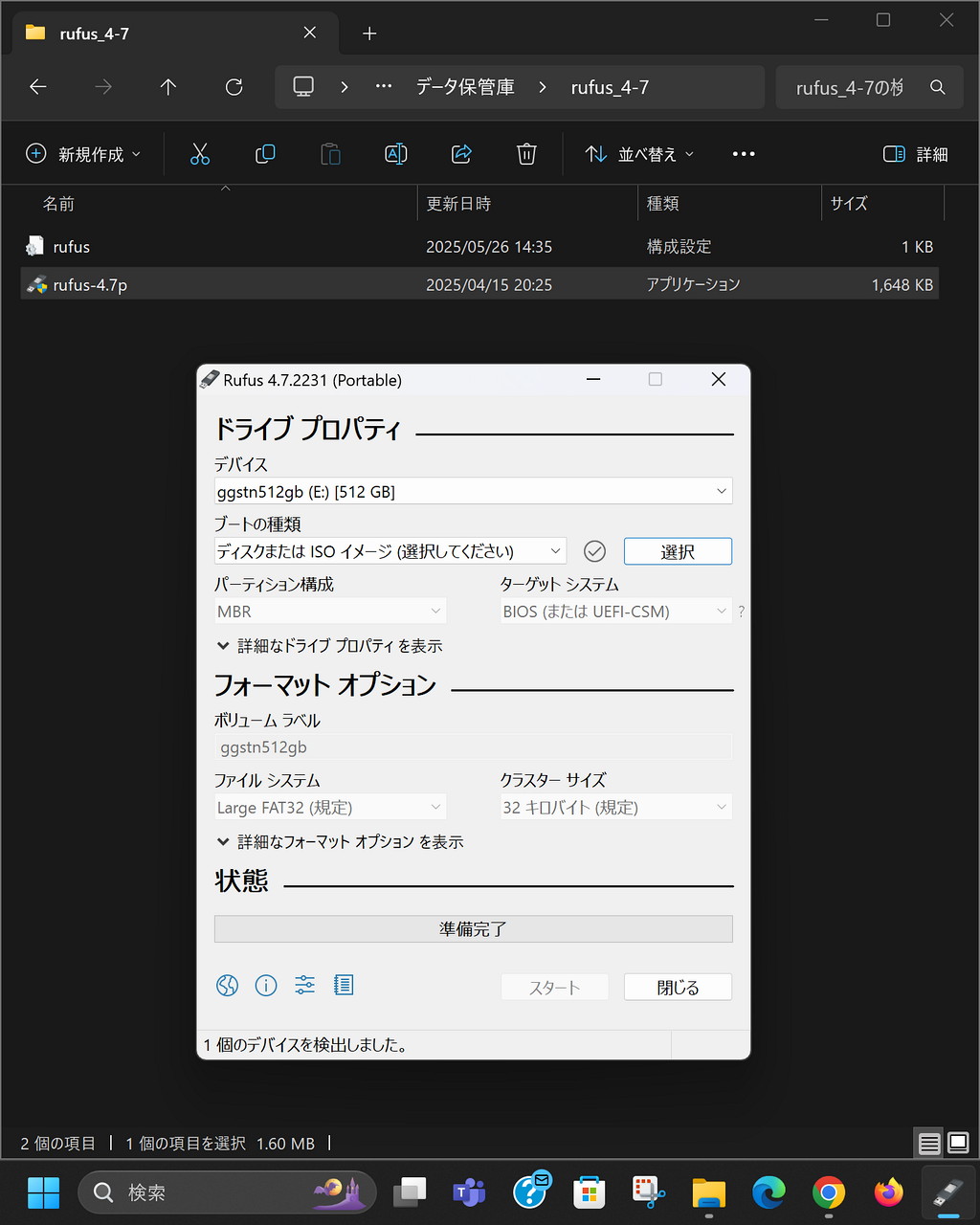
Task: Open the Get Help taskbar icon with mail badge
Action: [531, 1191]
